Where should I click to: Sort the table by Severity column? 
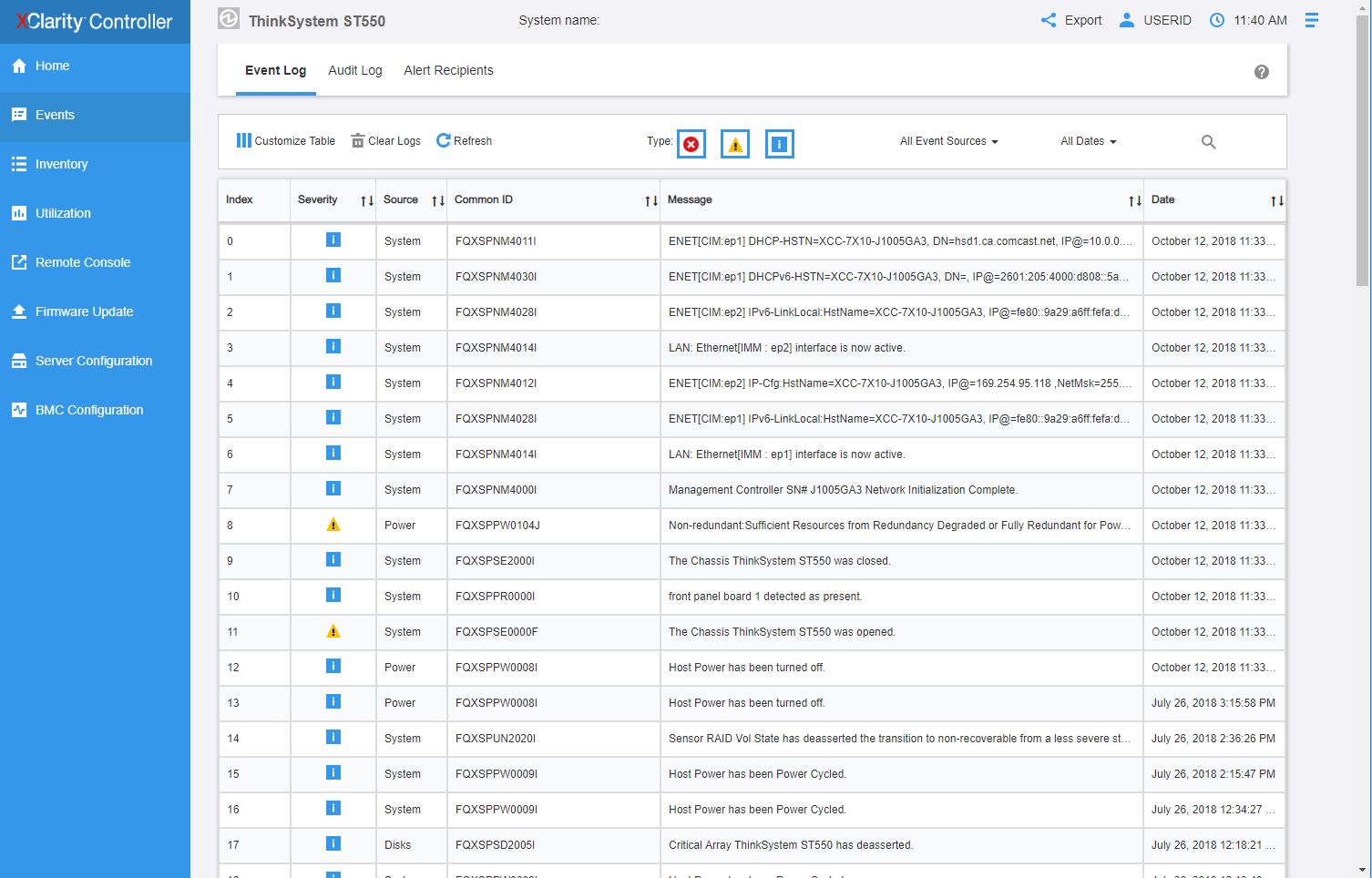coord(366,200)
